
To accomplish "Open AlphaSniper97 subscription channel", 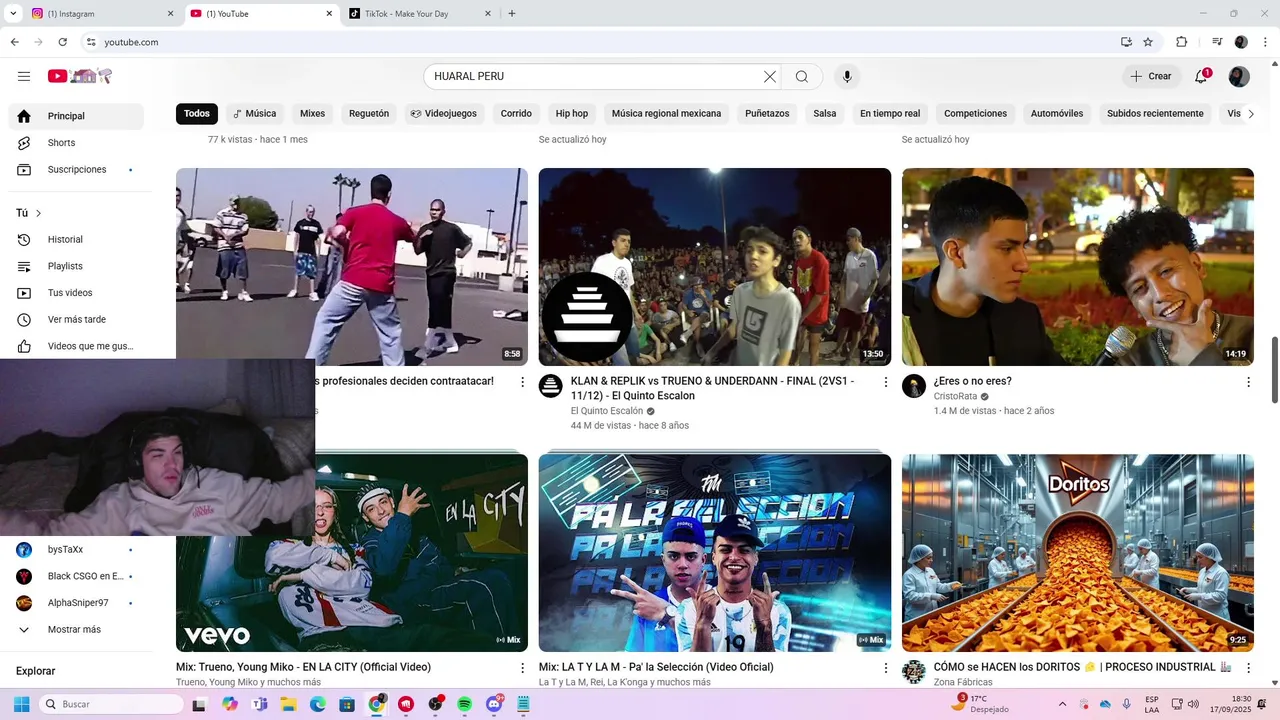I will [76, 603].
